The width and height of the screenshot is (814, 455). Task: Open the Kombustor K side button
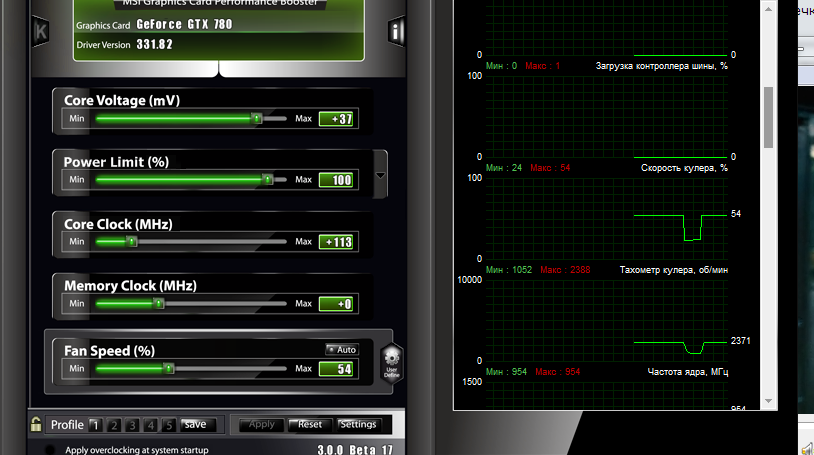(x=40, y=32)
